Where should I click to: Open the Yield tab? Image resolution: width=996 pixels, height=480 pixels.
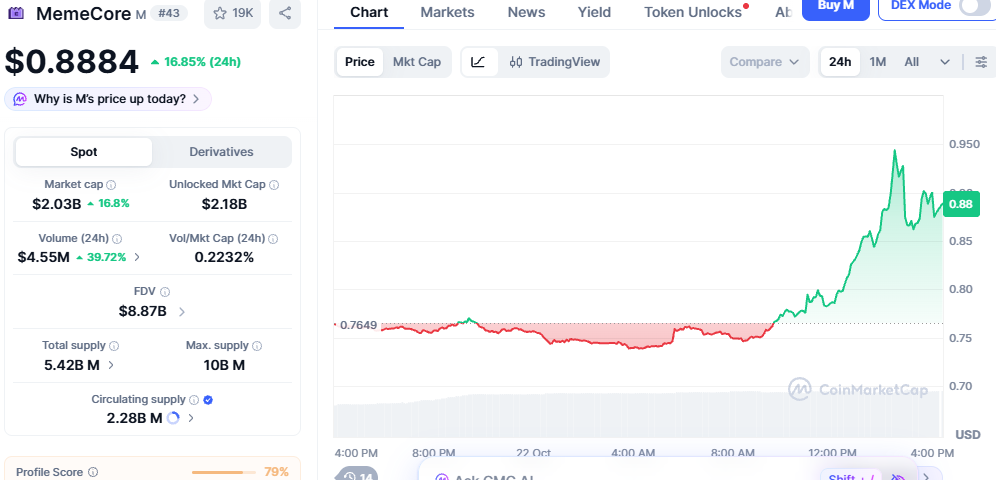click(x=595, y=12)
